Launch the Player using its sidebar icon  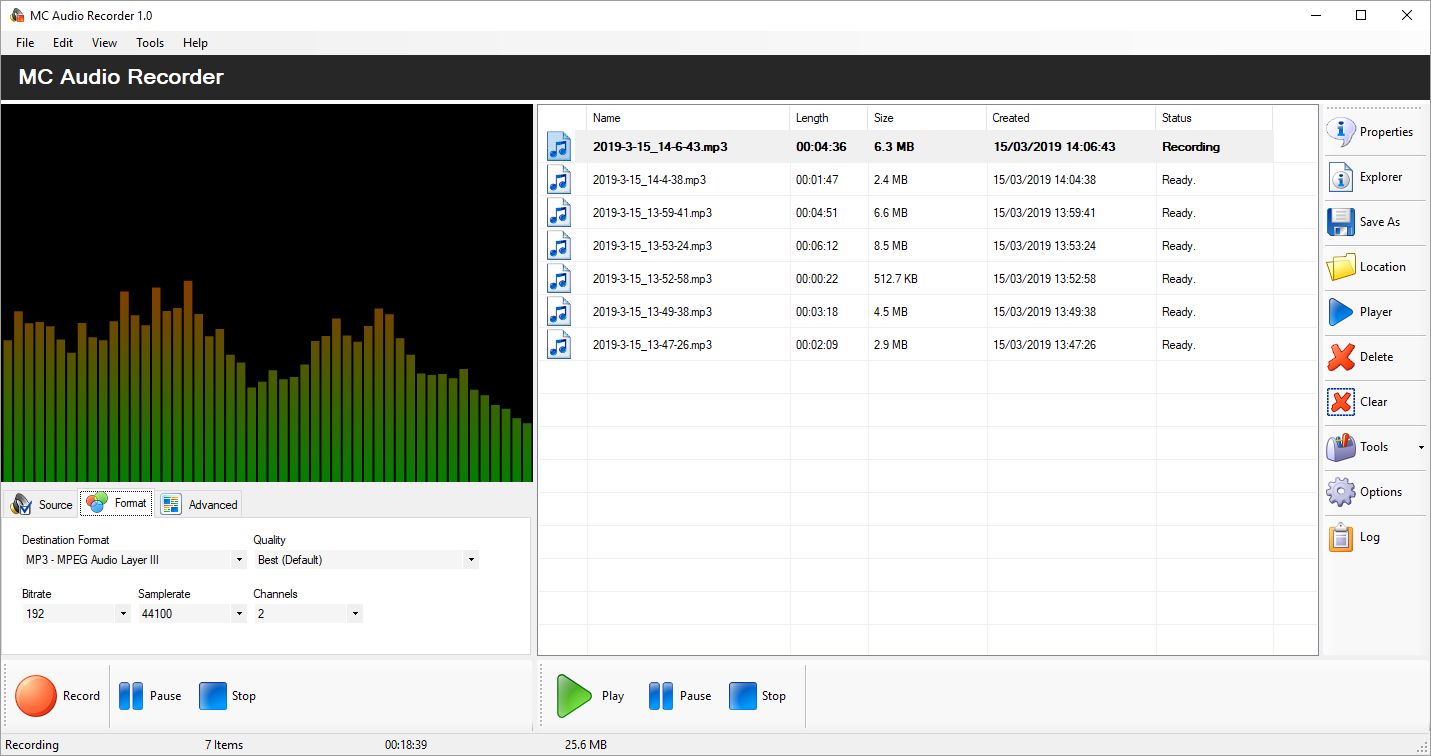pyautogui.click(x=1341, y=312)
